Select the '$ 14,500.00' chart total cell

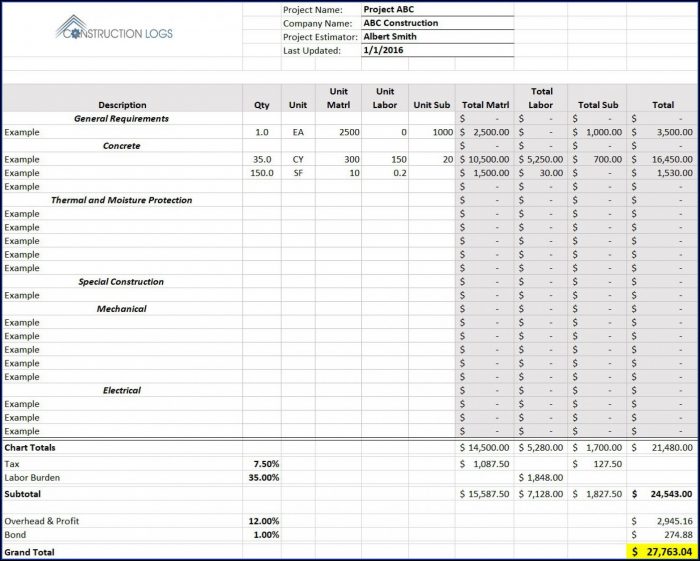485,448
